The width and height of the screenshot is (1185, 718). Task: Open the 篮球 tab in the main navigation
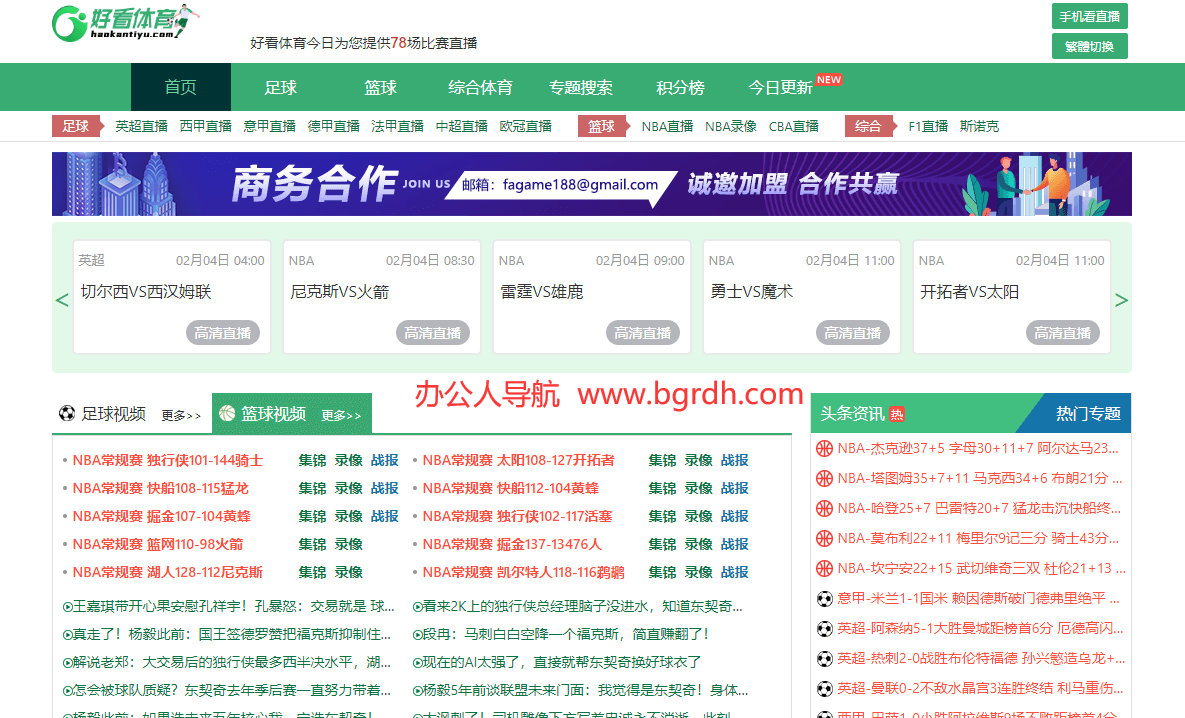tap(380, 87)
